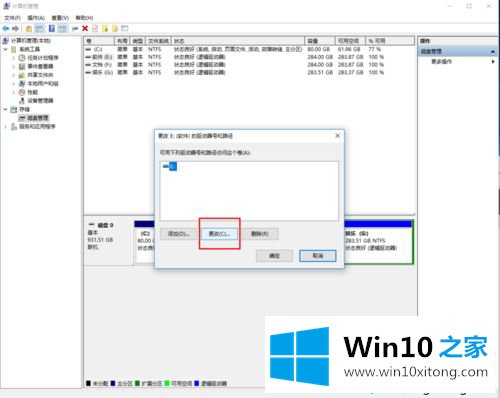Click the Computer Management icon in title bar
The width and height of the screenshot is (500, 398).
pyautogui.click(x=6, y=6)
